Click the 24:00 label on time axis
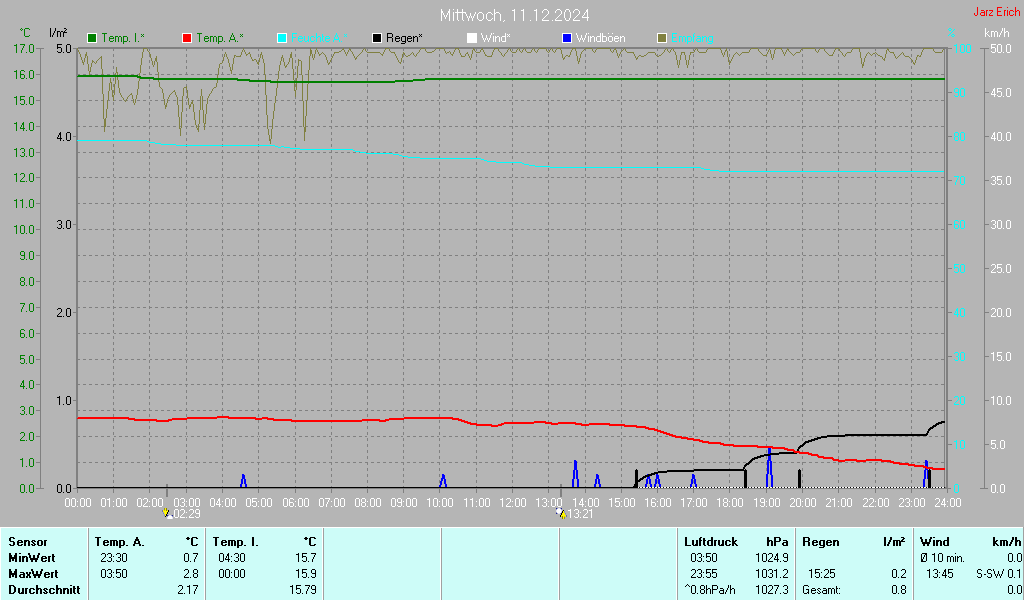The height and width of the screenshot is (600, 1024). [x=947, y=502]
